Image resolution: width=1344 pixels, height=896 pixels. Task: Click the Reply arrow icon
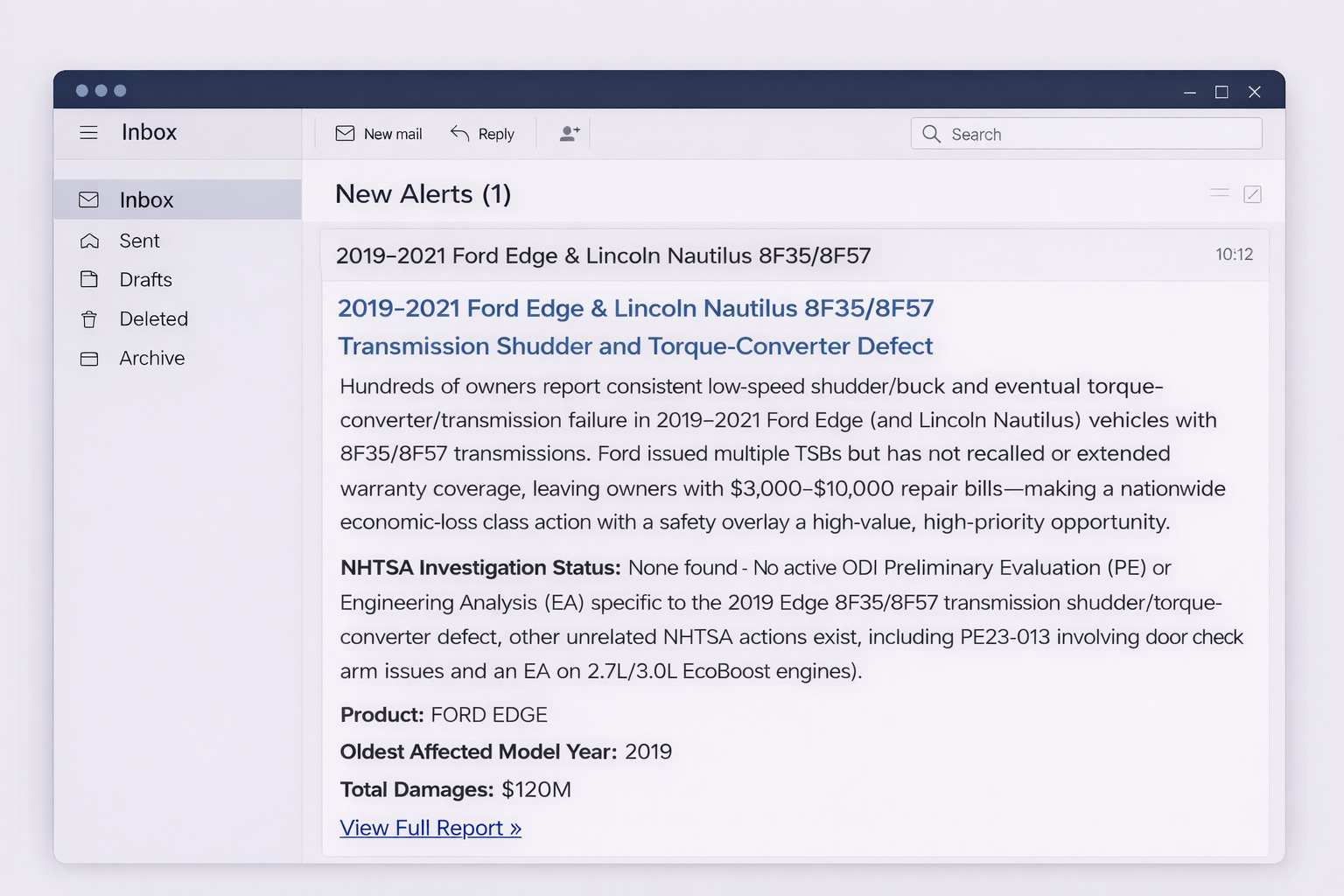[x=459, y=133]
